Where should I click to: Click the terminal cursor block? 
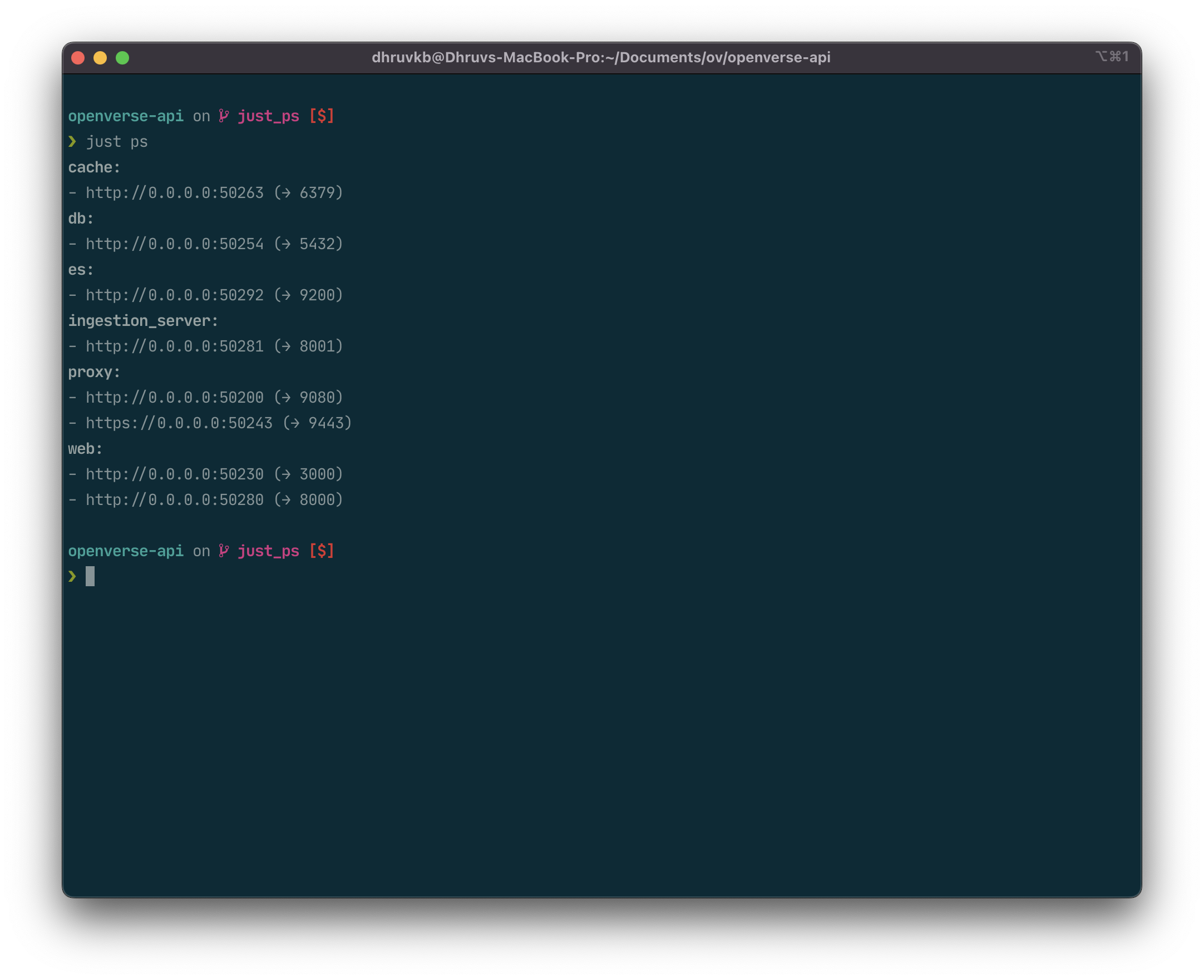(x=90, y=576)
